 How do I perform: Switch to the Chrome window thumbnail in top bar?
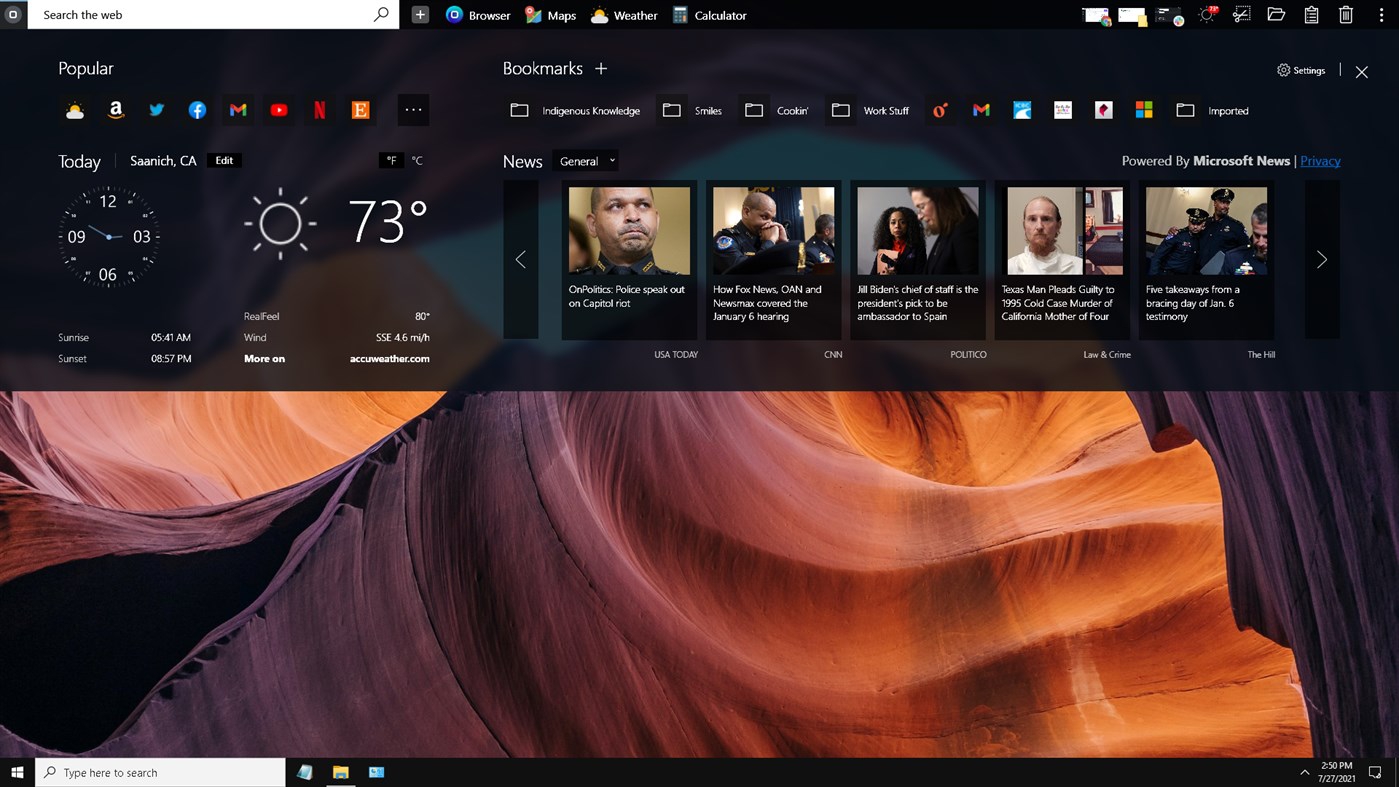pos(1097,15)
